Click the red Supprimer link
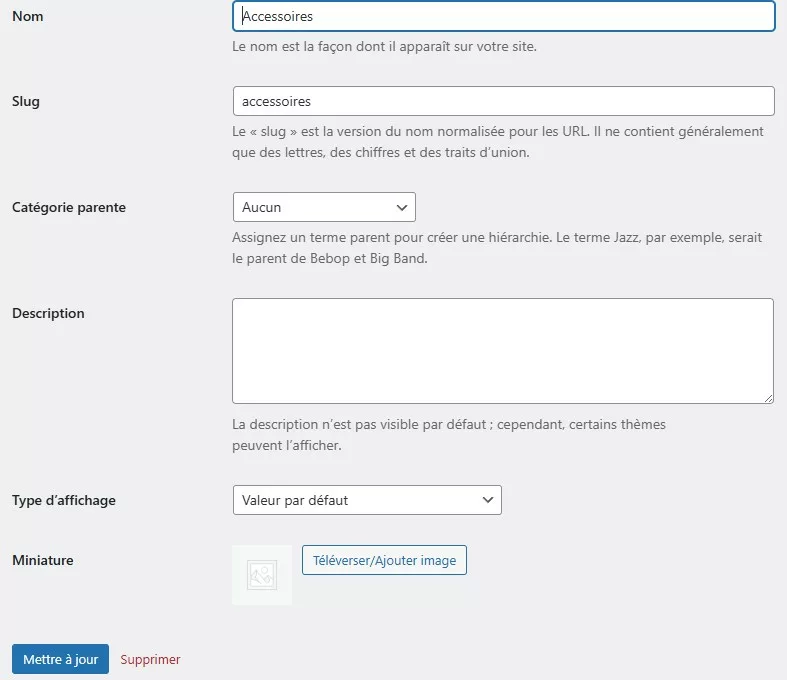Screen dimensions: 787x680 click(150, 659)
